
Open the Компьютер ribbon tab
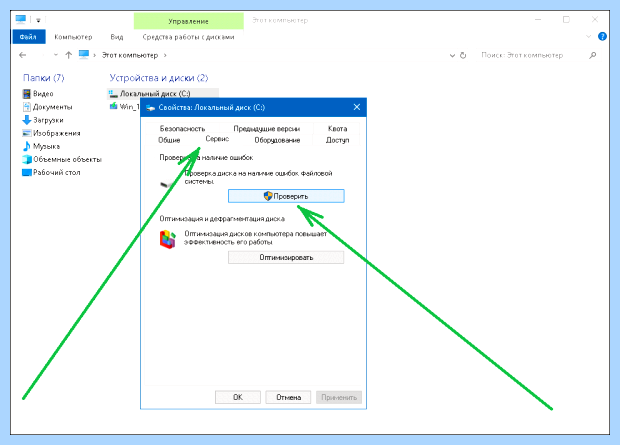(x=73, y=37)
